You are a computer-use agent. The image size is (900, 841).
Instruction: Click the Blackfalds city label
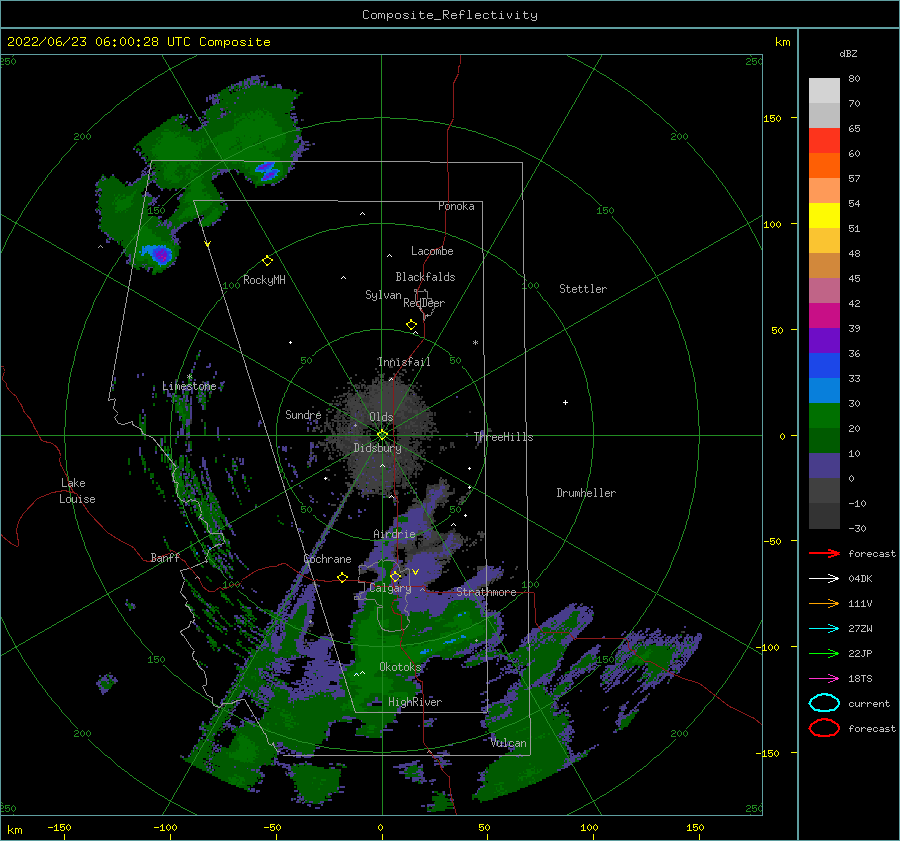coord(425,277)
